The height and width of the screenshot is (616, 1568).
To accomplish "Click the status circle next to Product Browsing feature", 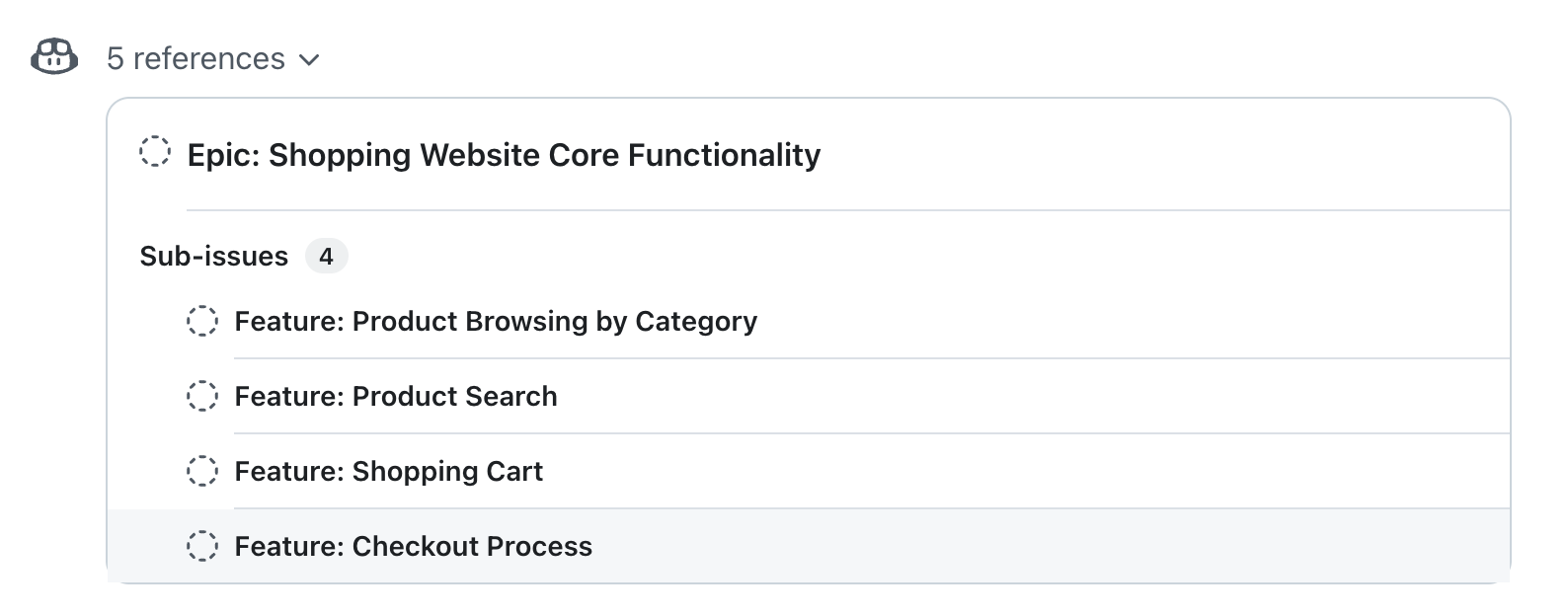I will click(x=202, y=321).
